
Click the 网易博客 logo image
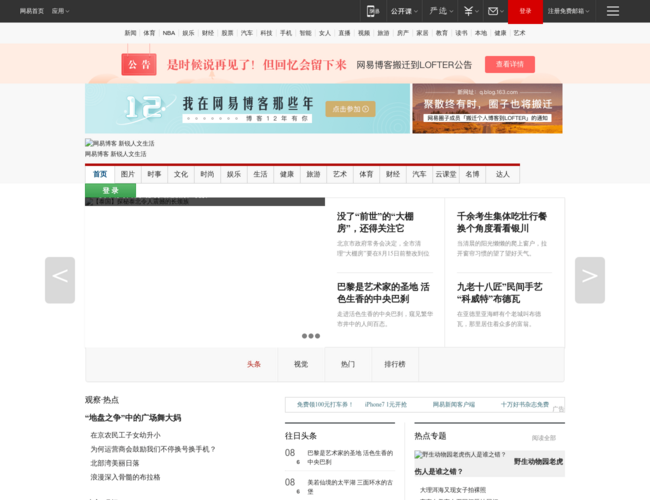pos(119,143)
